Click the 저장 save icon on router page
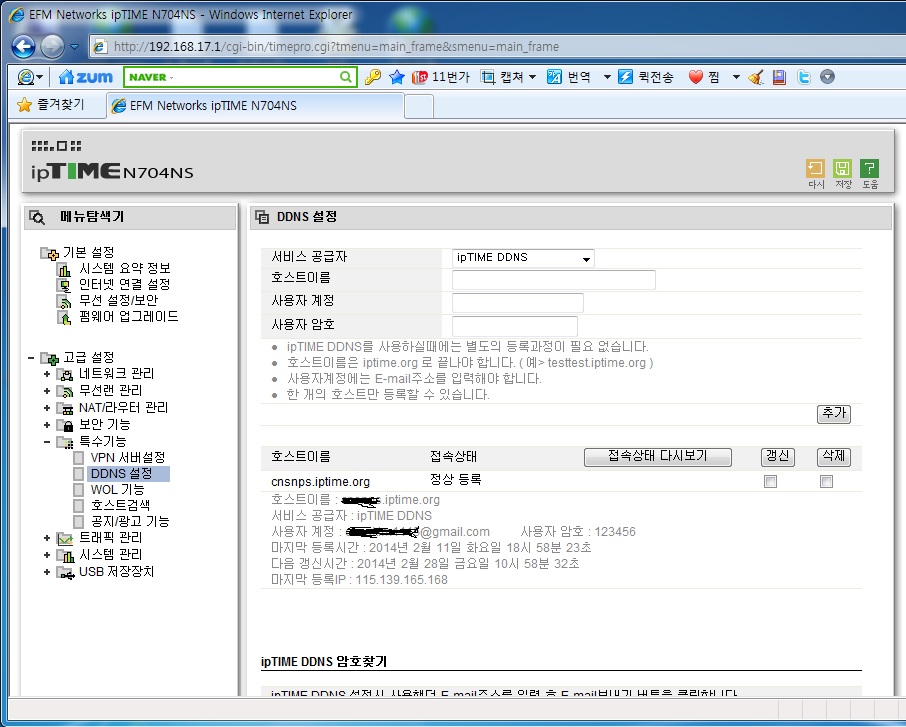This screenshot has width=906, height=727. click(842, 173)
